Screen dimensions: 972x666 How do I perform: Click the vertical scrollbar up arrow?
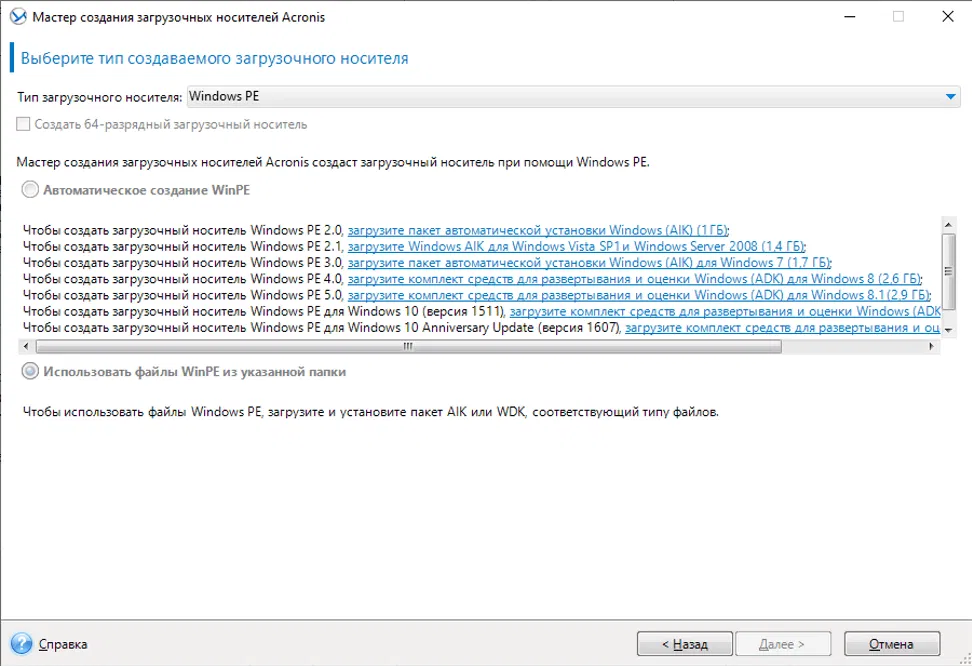click(948, 223)
